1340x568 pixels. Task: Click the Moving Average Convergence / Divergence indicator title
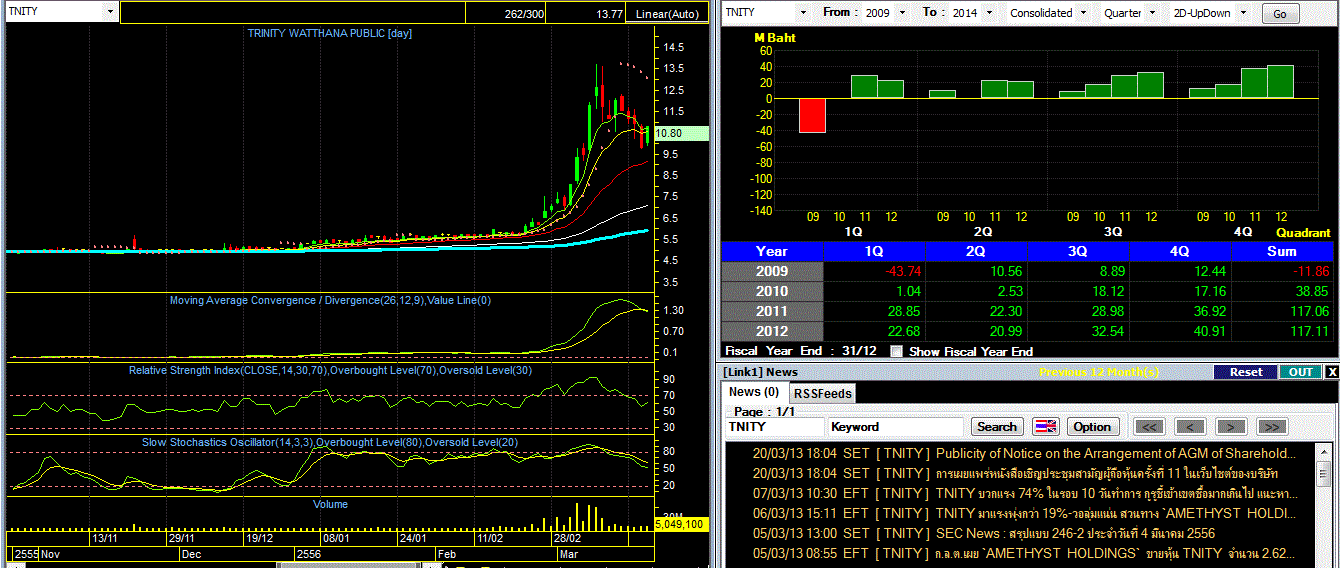point(330,300)
